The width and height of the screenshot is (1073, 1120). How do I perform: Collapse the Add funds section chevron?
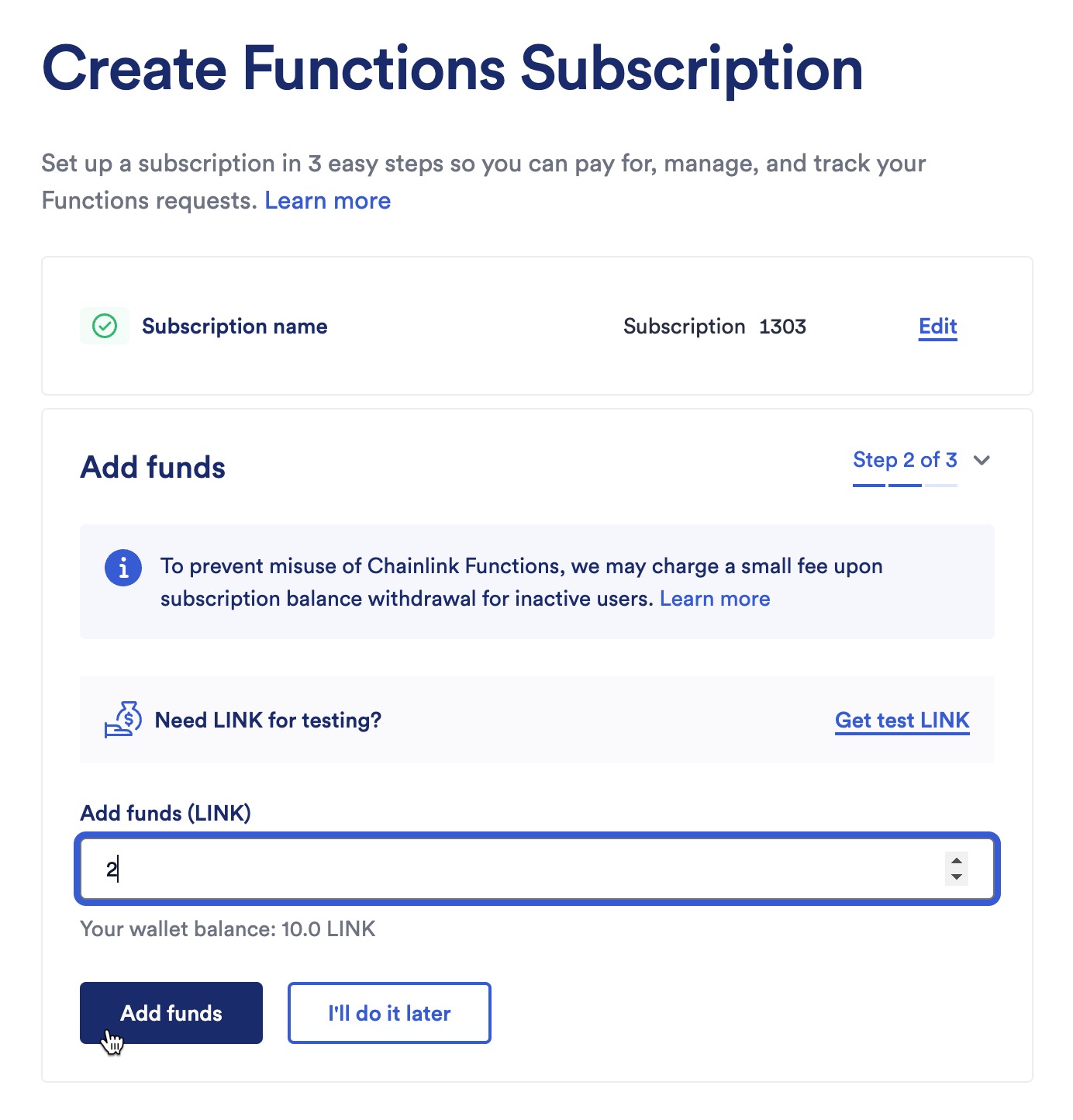click(x=981, y=461)
